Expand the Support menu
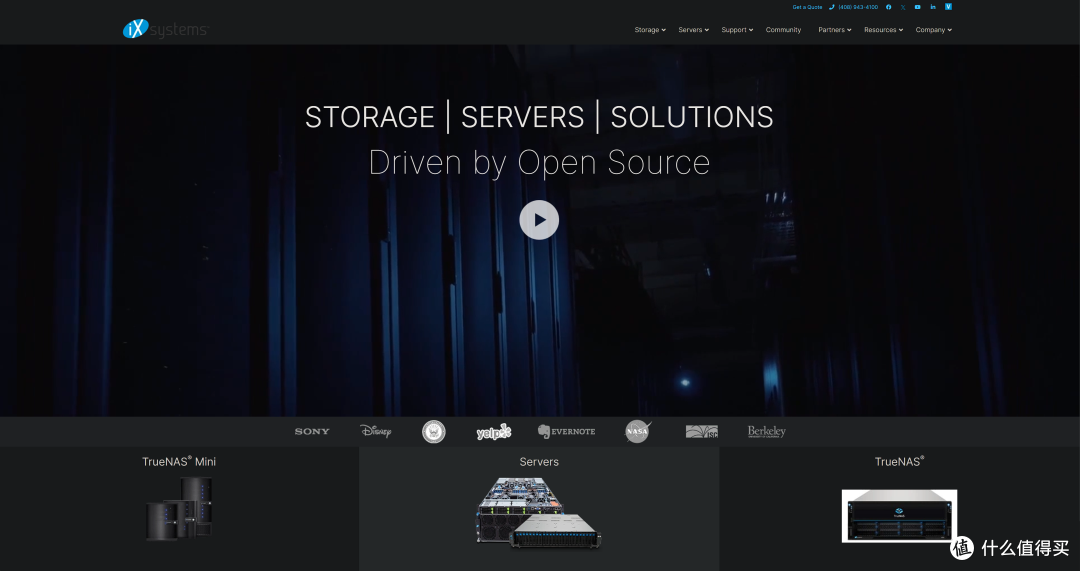 coord(737,30)
